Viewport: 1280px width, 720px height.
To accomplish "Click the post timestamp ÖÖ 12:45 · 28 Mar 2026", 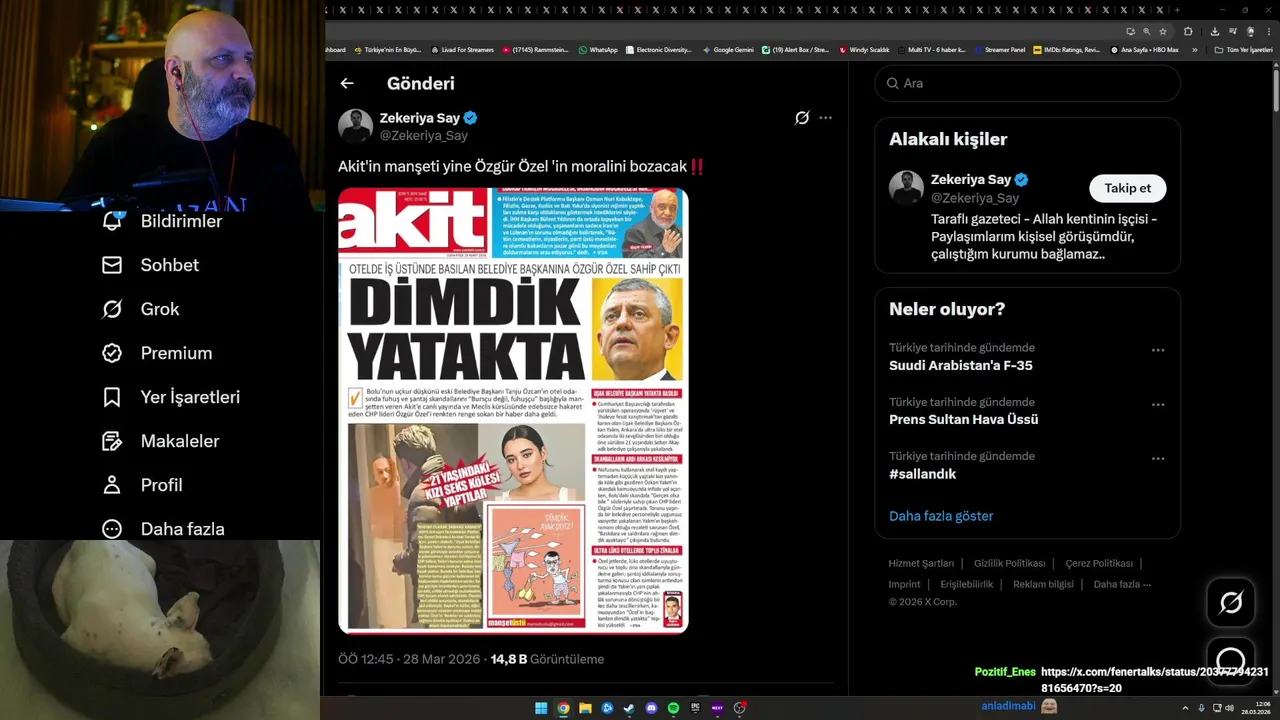I will pos(410,660).
